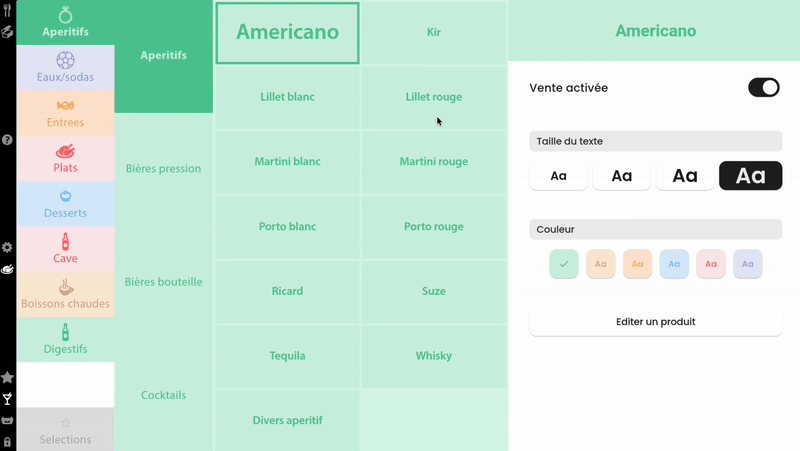This screenshot has height=451, width=800.
Task: Open the Cocktails subcategory
Action: (x=163, y=395)
